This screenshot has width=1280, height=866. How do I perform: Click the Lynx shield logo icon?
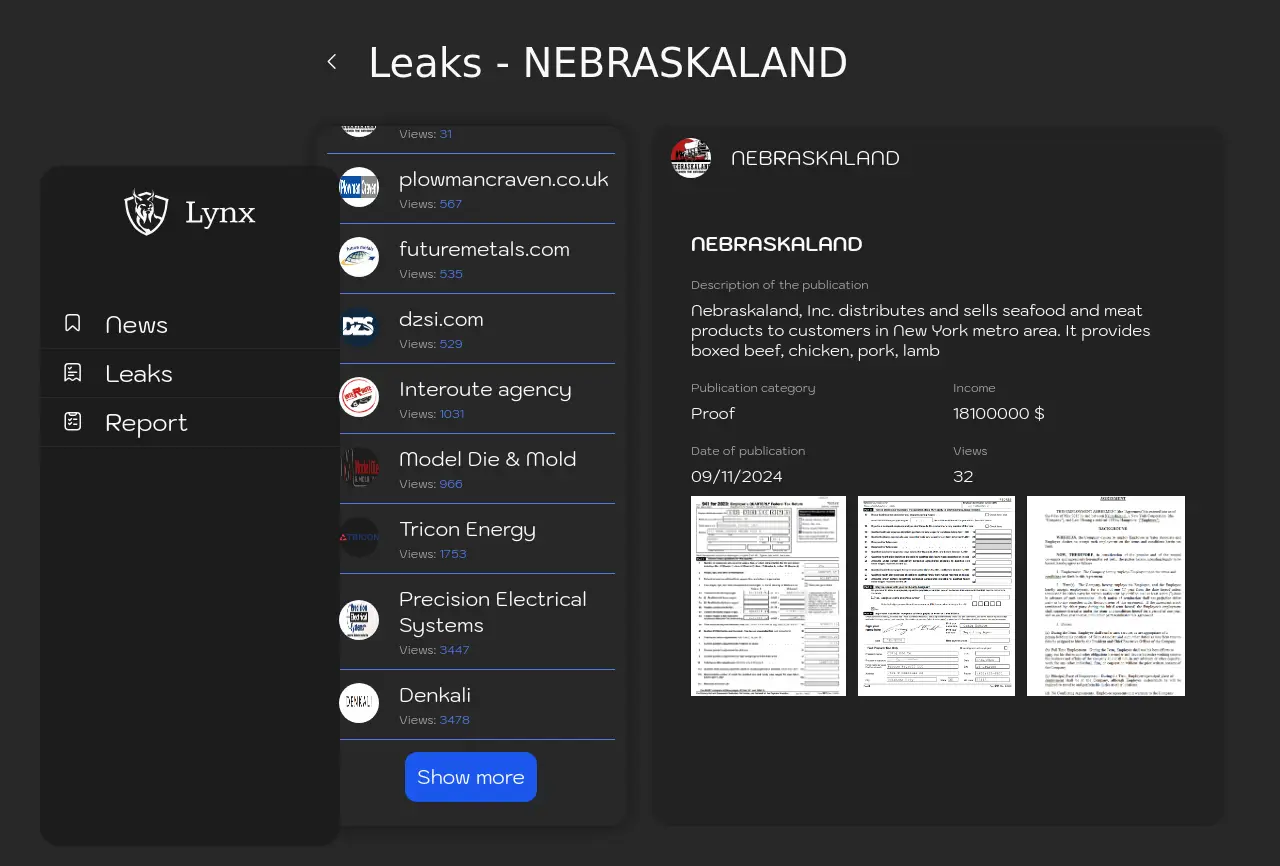coord(146,212)
